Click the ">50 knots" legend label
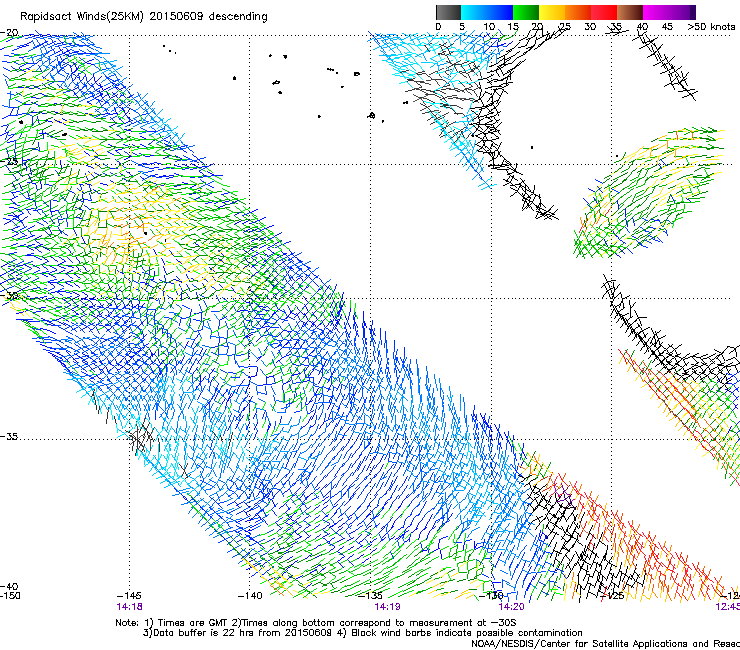 (x=711, y=27)
